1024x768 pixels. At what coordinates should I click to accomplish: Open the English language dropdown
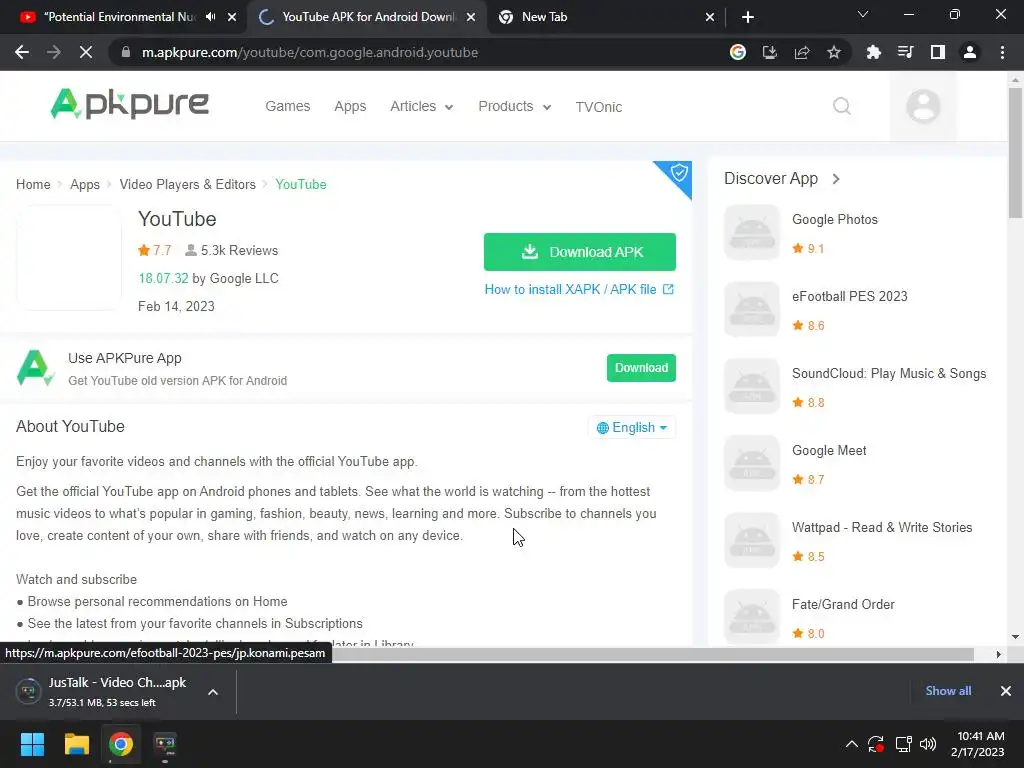pyautogui.click(x=632, y=428)
